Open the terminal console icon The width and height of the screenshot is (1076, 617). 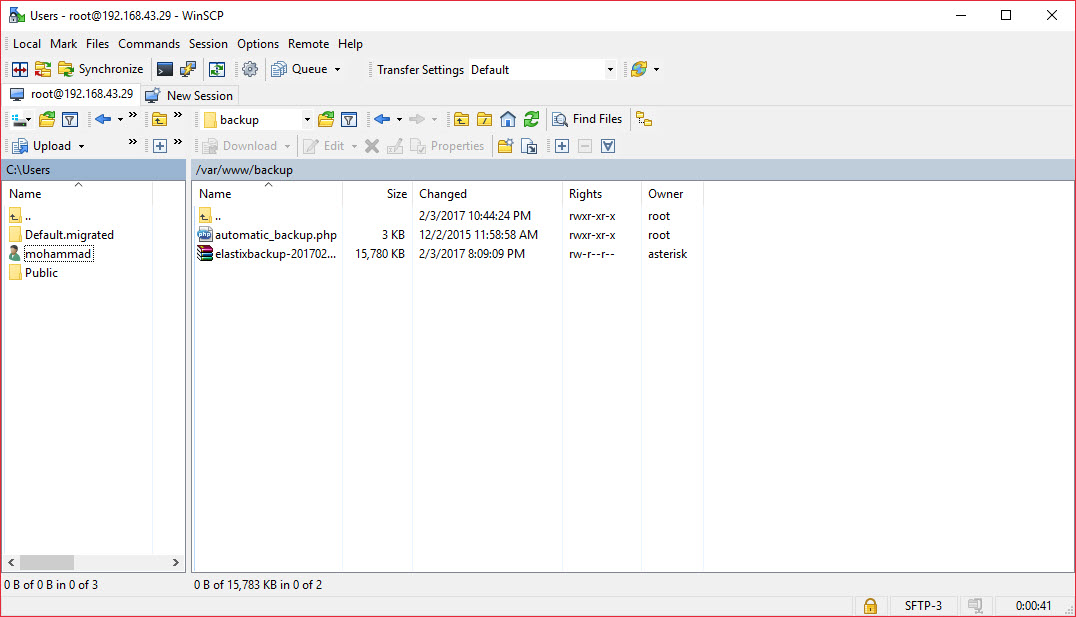tap(165, 69)
